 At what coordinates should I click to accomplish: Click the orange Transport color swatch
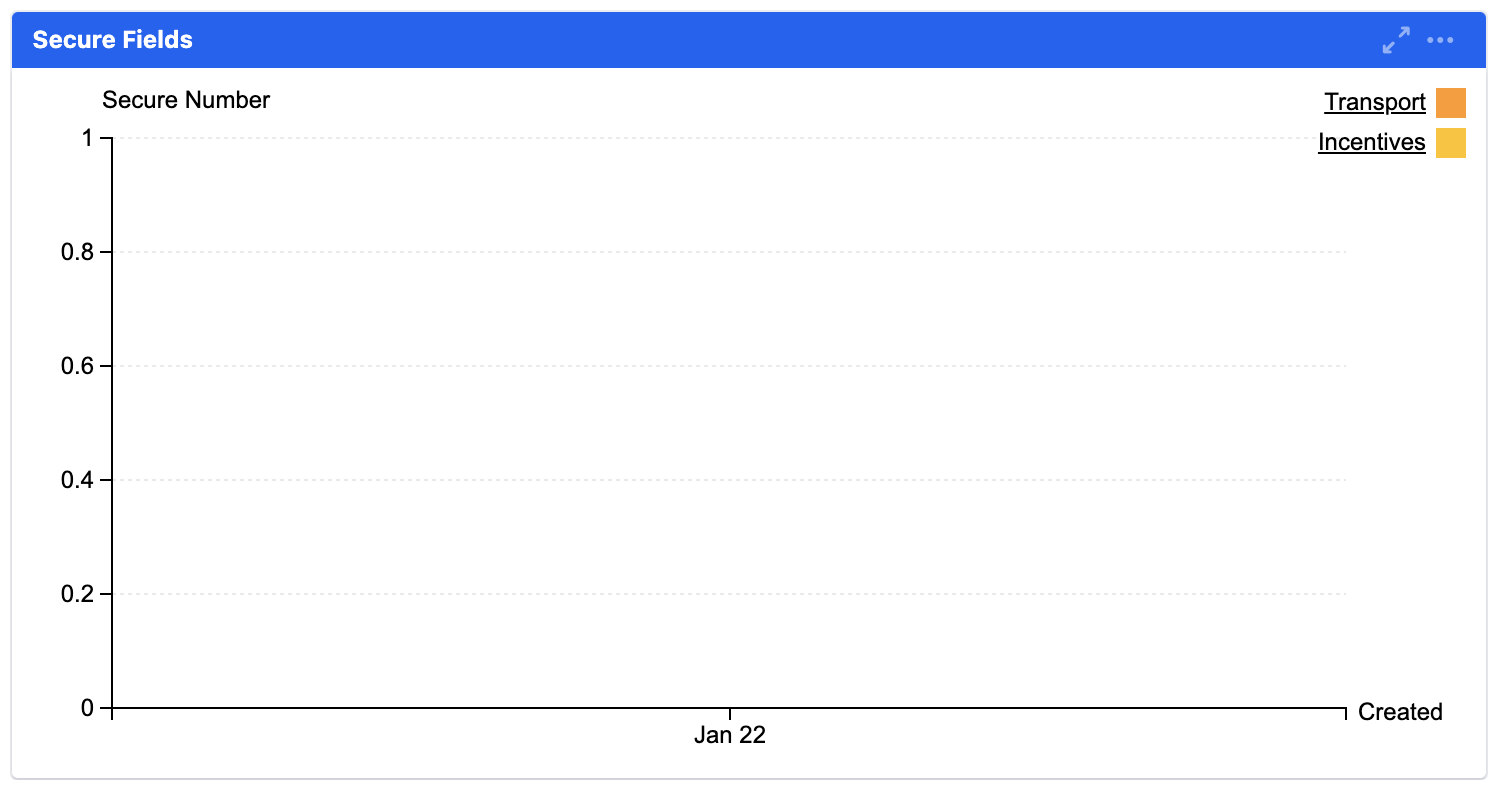[1451, 102]
